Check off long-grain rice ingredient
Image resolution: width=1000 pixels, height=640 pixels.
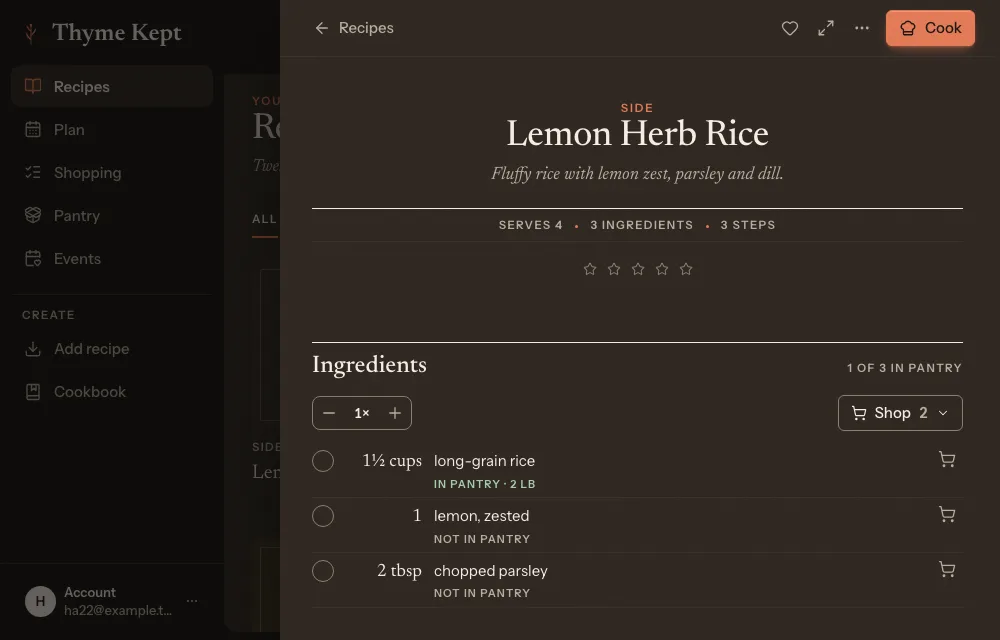tap(323, 461)
